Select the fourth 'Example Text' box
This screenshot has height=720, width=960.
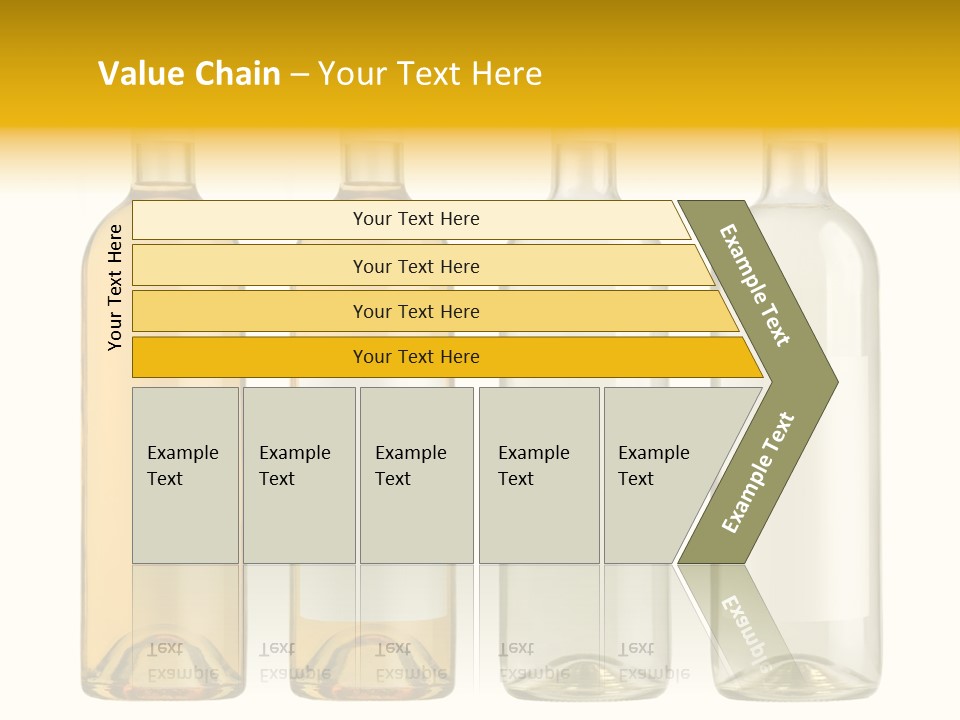click(x=538, y=475)
